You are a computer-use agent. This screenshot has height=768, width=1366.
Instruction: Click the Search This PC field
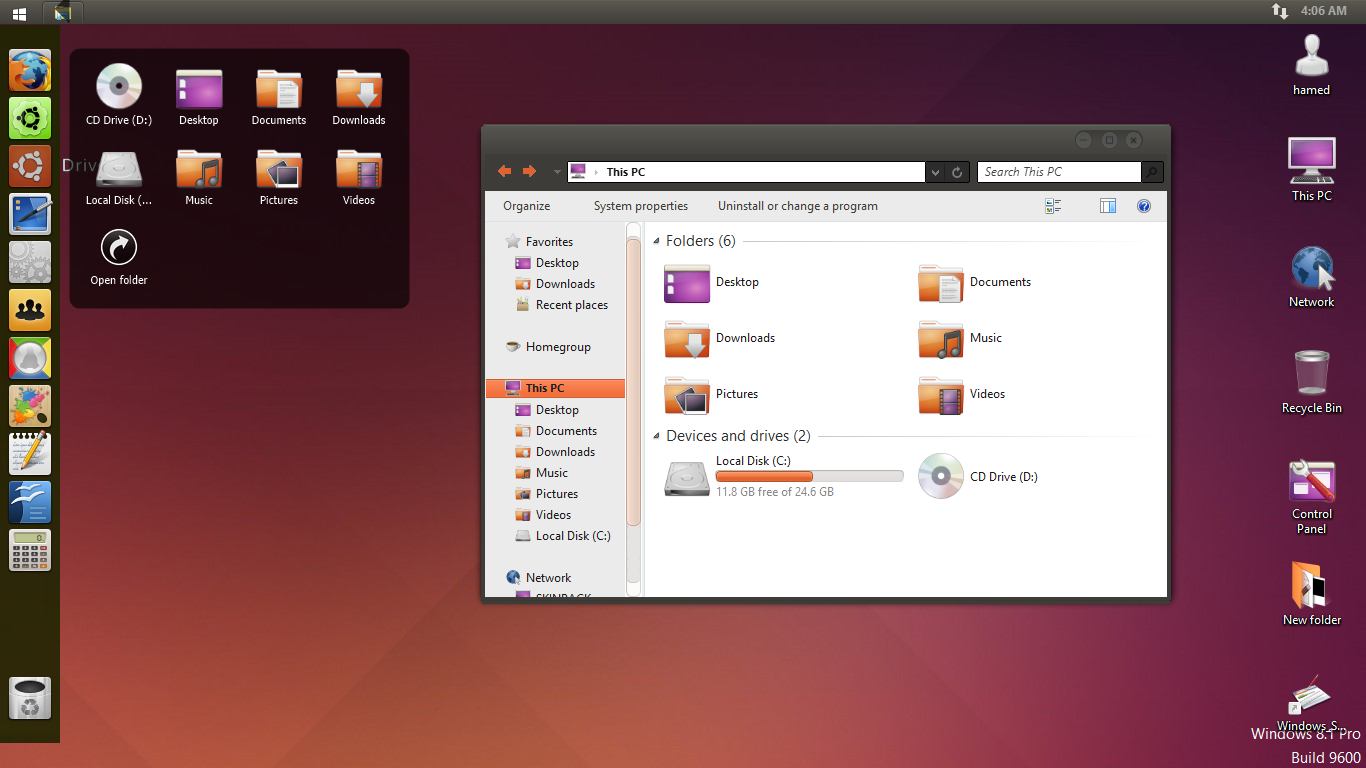pos(1058,172)
